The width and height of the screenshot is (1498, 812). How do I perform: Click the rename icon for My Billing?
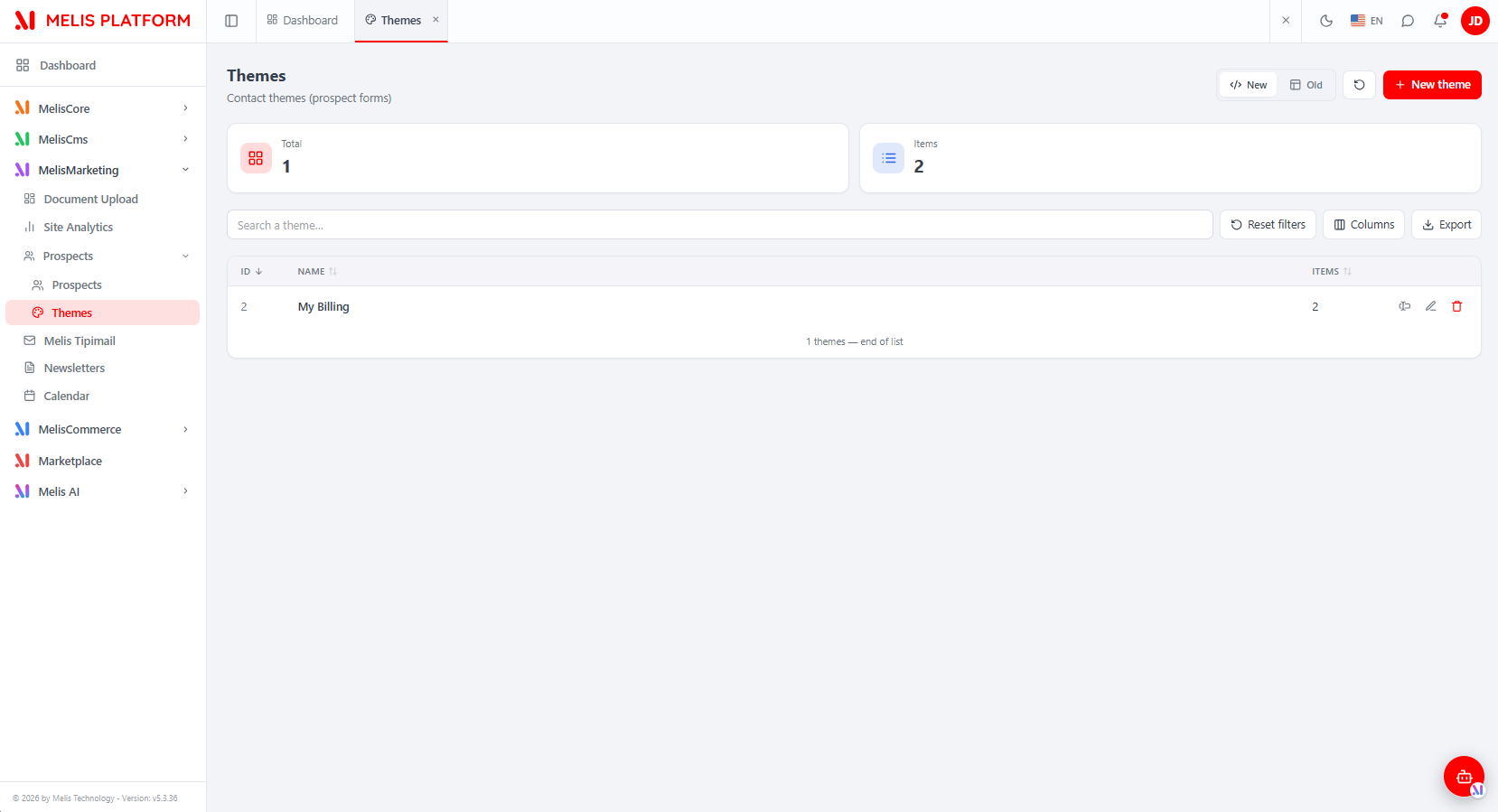click(x=1404, y=306)
